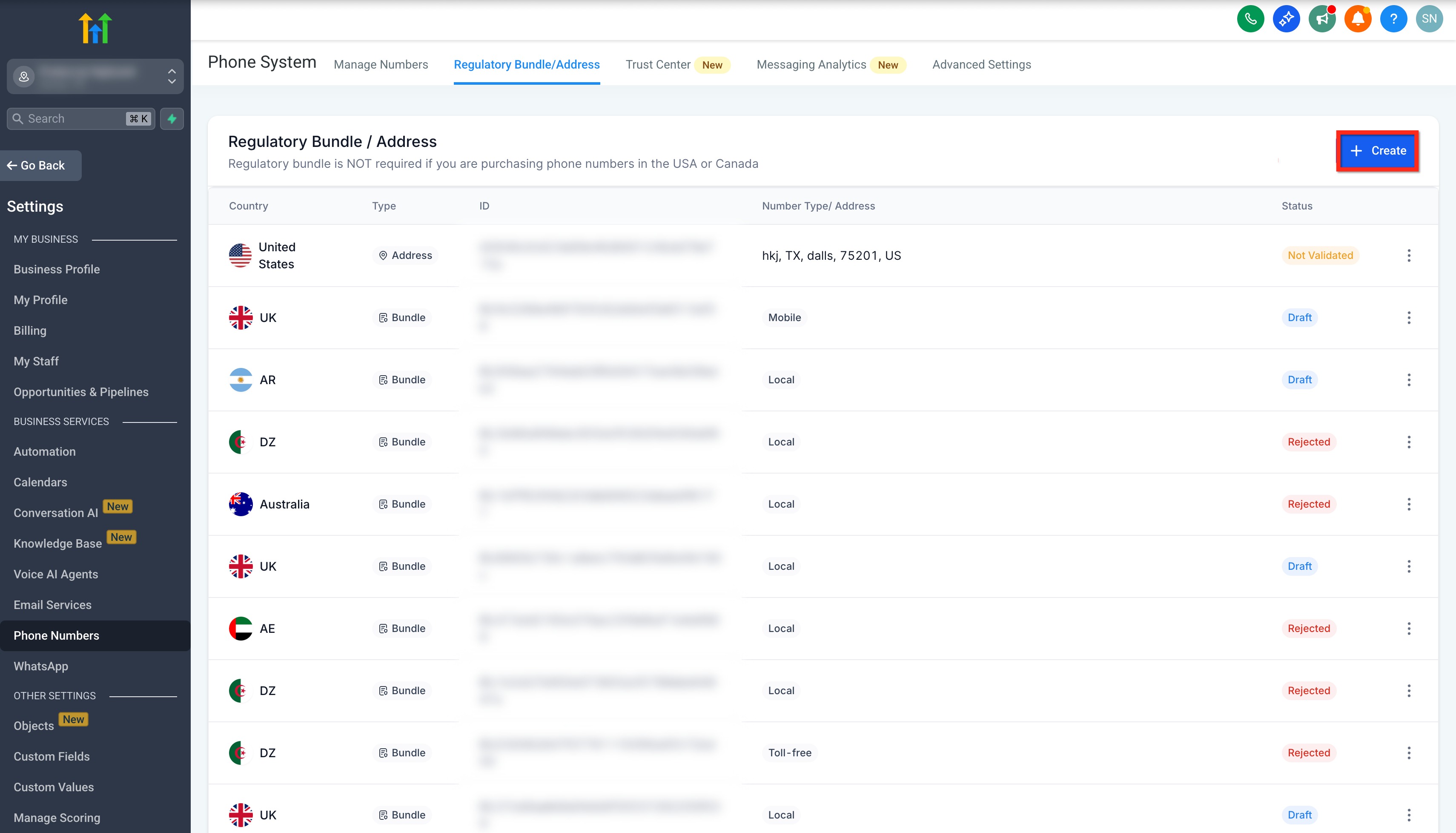Click the Algeria flag in DZ Toll-free row

tap(240, 753)
